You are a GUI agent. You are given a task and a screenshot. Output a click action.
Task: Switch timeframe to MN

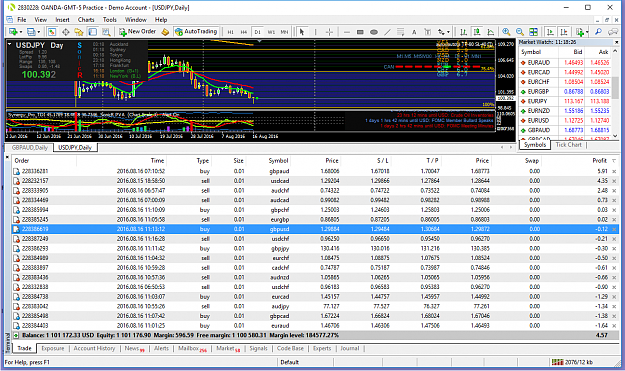[284, 32]
